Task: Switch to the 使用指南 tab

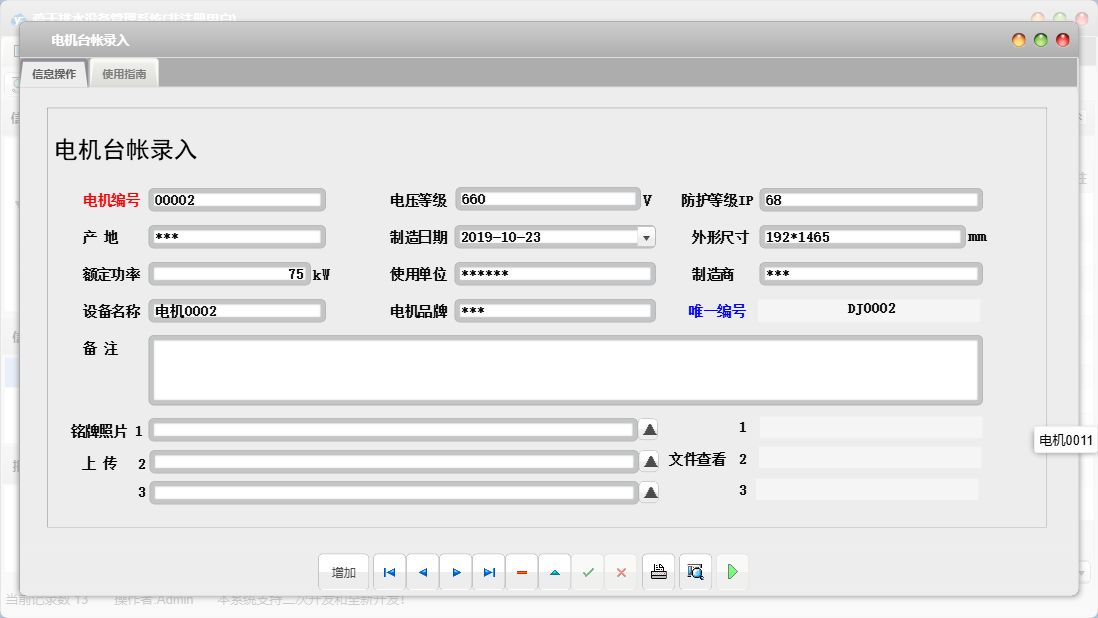Action: (124, 74)
